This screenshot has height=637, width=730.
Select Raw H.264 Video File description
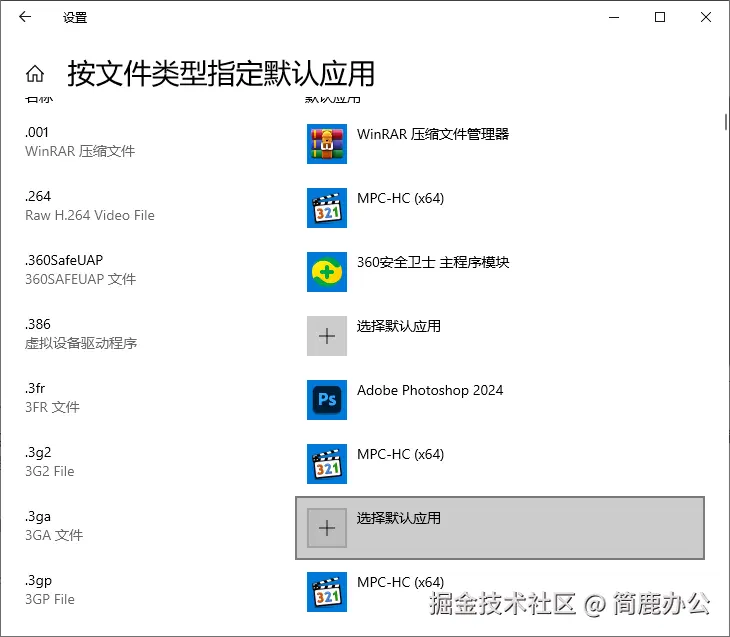click(90, 215)
